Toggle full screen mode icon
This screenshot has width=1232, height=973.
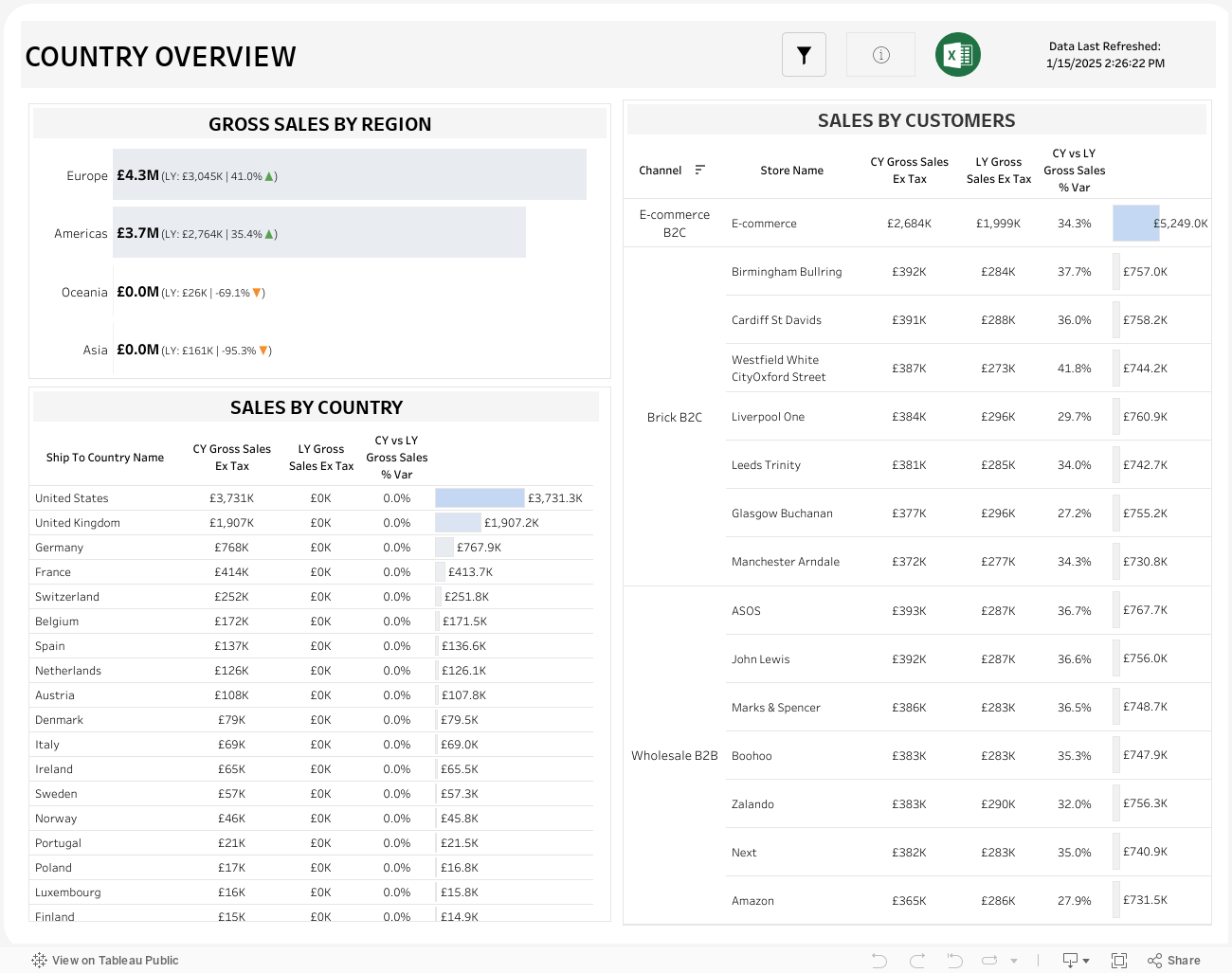1119,961
